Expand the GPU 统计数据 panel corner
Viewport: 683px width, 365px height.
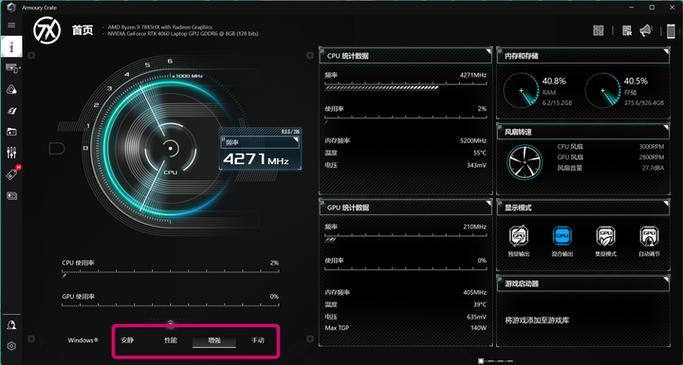(488, 203)
